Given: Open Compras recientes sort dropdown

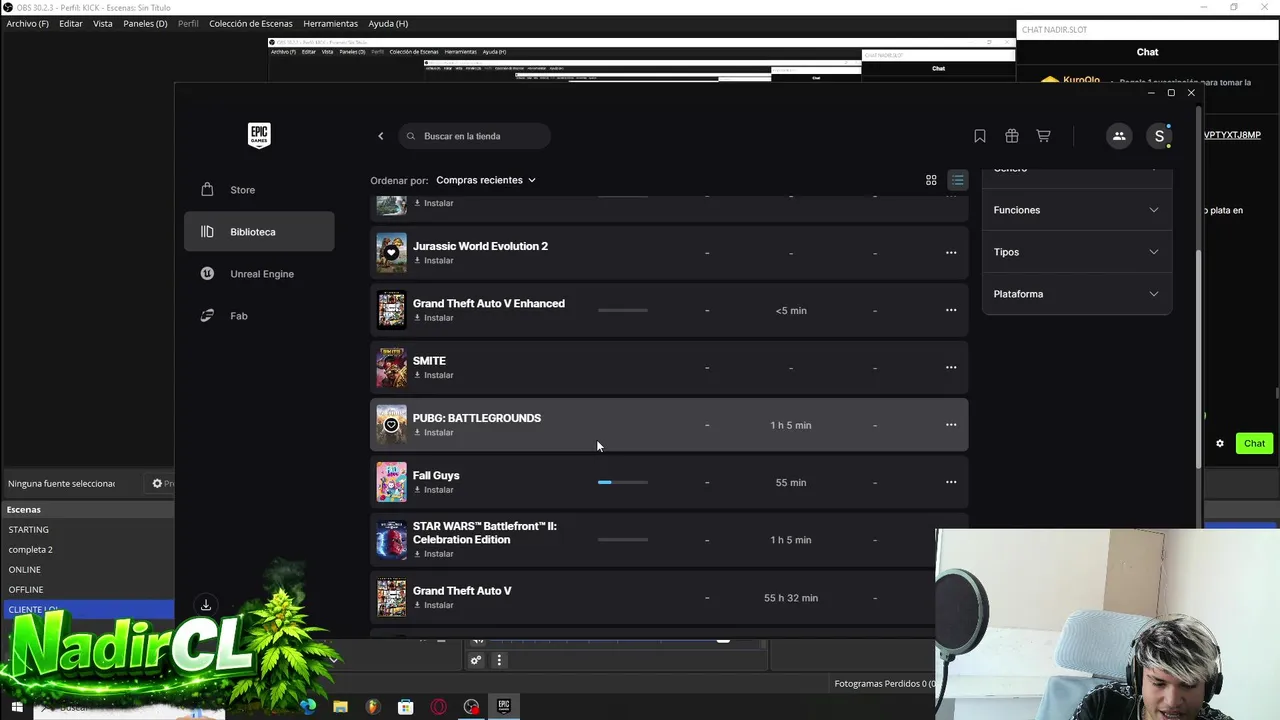Looking at the screenshot, I should (x=486, y=180).
